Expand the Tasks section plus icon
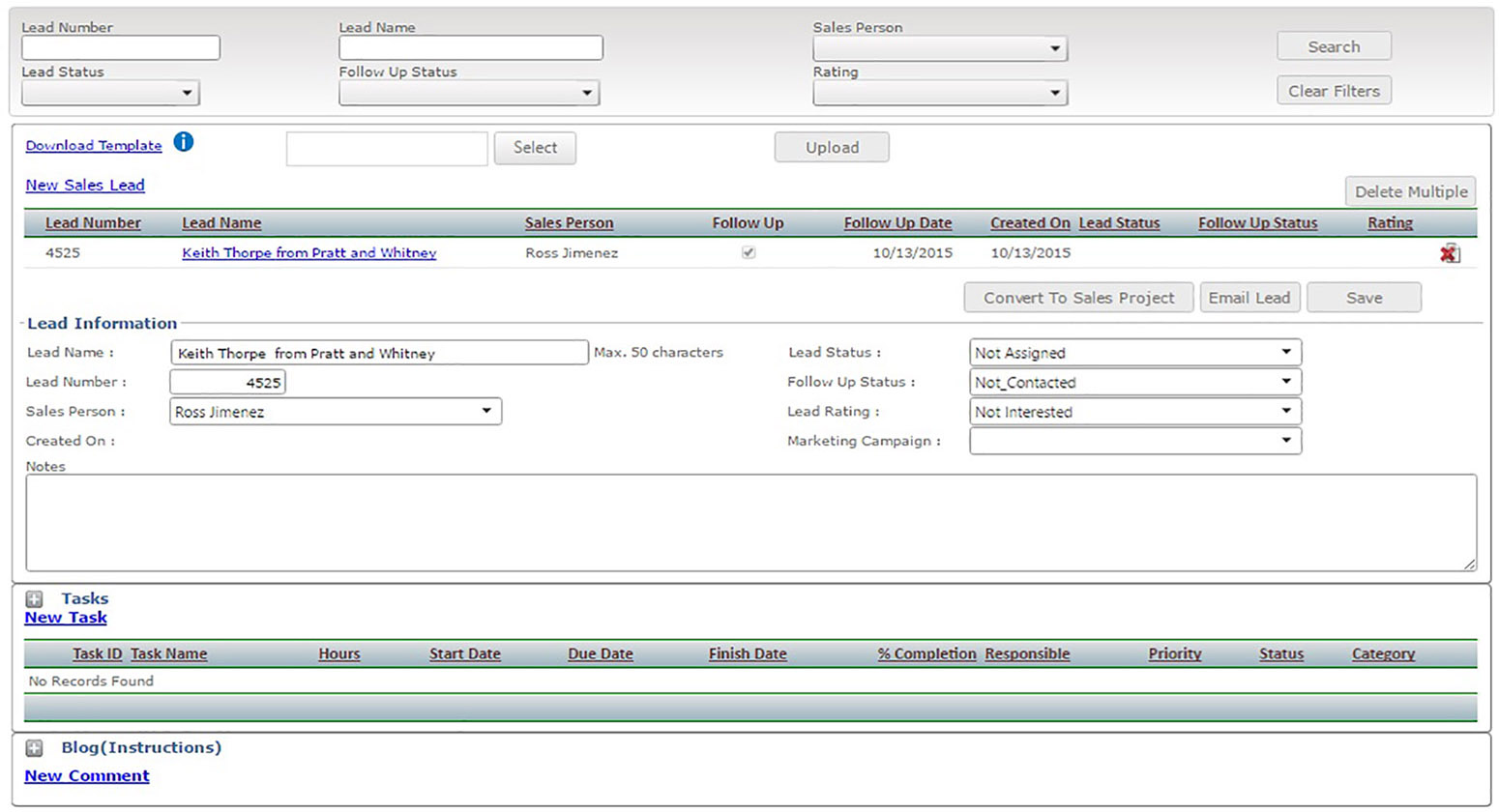This screenshot has width=1499, height=812. (x=35, y=599)
